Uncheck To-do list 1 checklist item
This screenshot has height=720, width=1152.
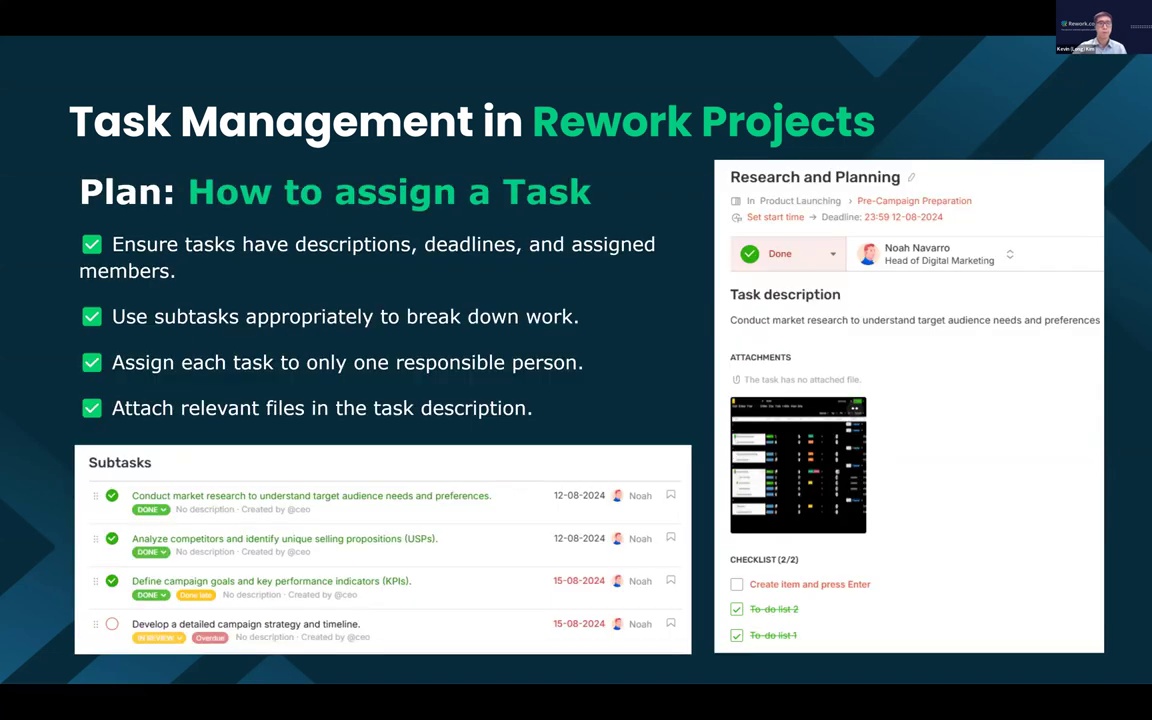737,636
